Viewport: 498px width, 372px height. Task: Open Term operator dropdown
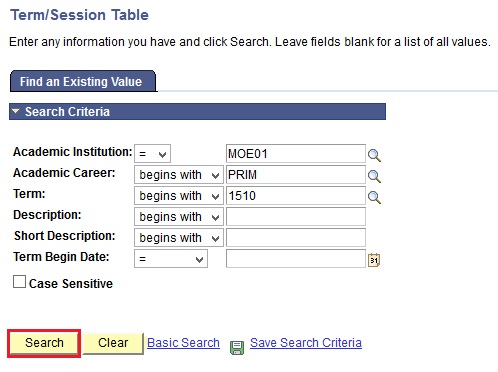point(179,196)
